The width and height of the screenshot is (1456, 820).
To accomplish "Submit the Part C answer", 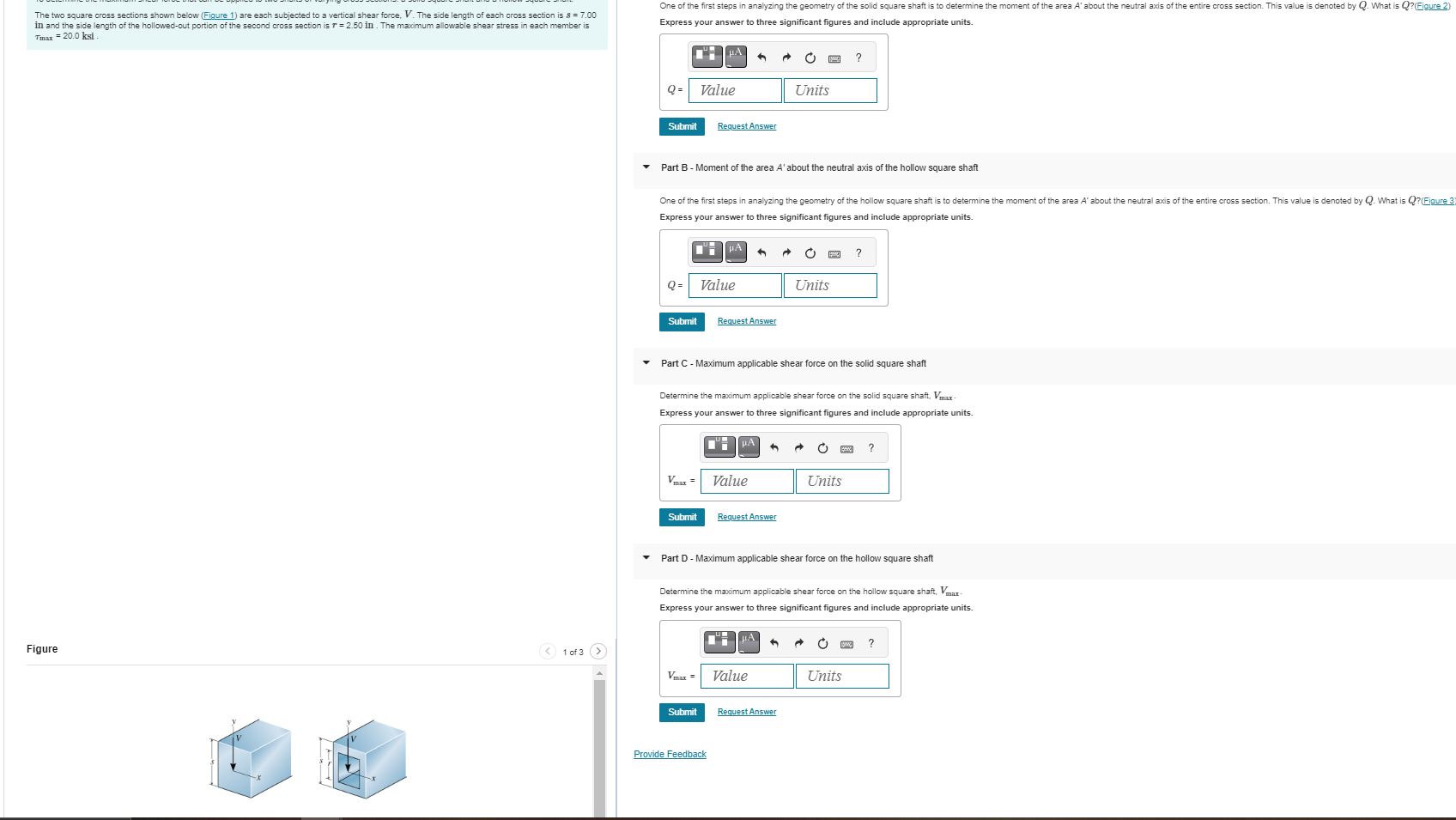I will [x=682, y=517].
